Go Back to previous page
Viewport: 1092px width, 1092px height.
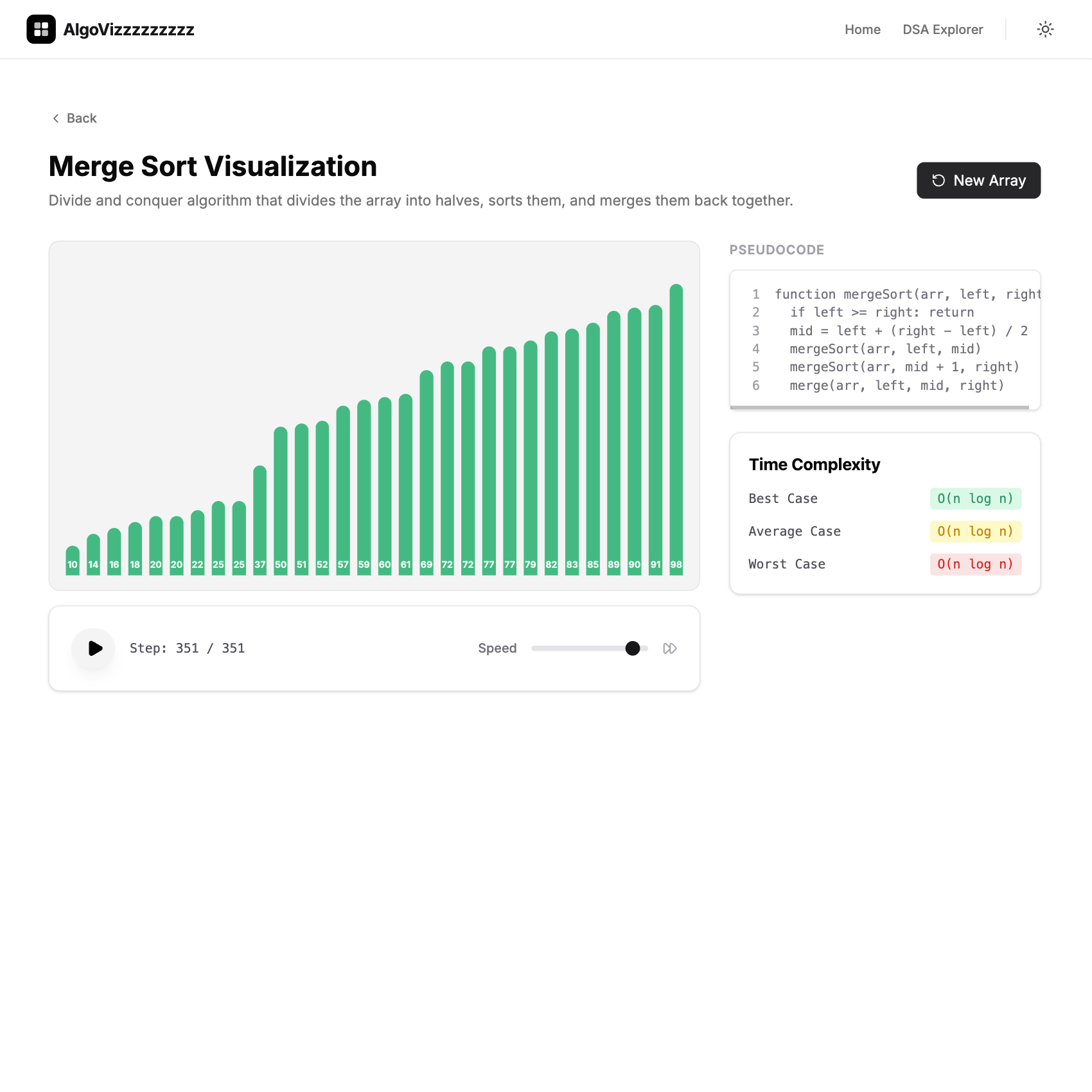click(81, 118)
